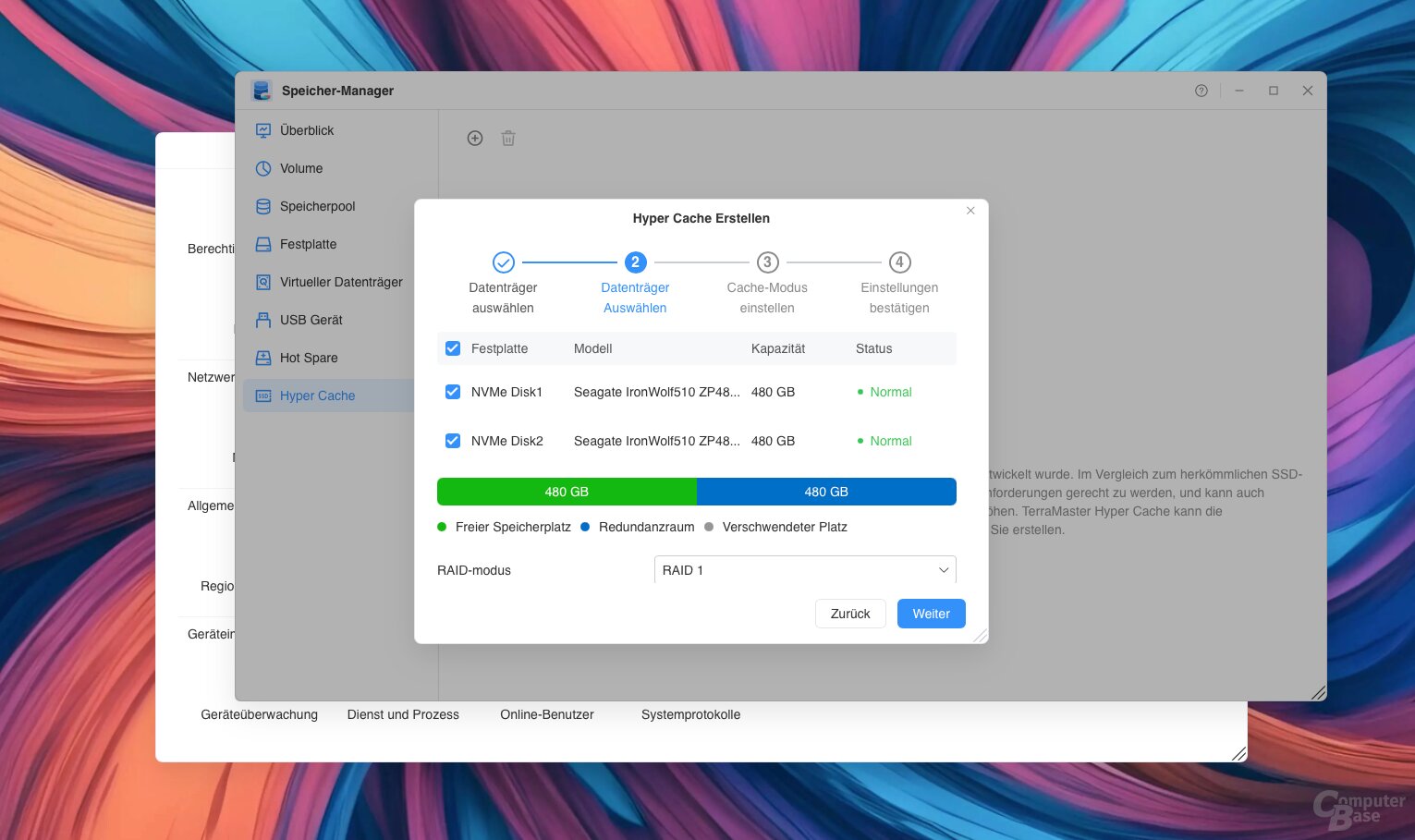This screenshot has width=1415, height=840.
Task: Click the Freier Speicherplatz legend entry
Action: [505, 527]
